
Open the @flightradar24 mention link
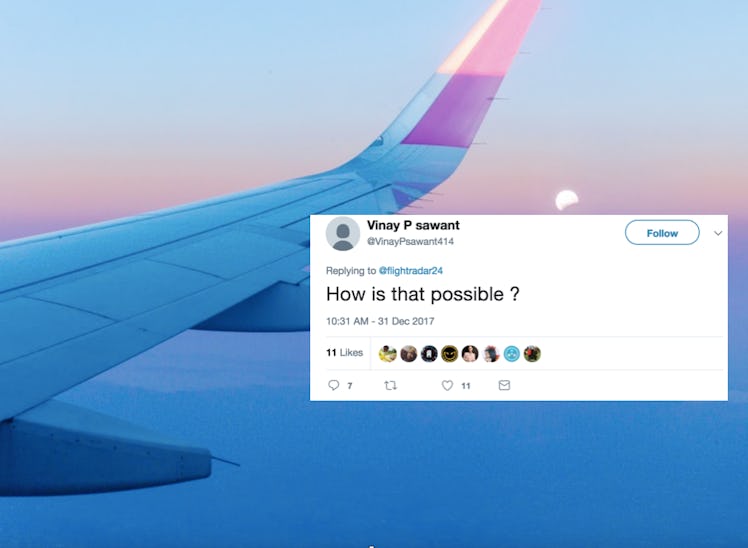click(x=411, y=270)
